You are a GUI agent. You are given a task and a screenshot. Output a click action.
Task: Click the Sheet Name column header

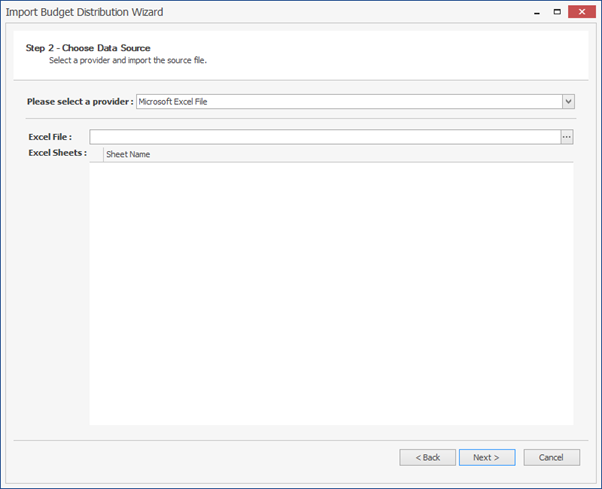(338, 154)
